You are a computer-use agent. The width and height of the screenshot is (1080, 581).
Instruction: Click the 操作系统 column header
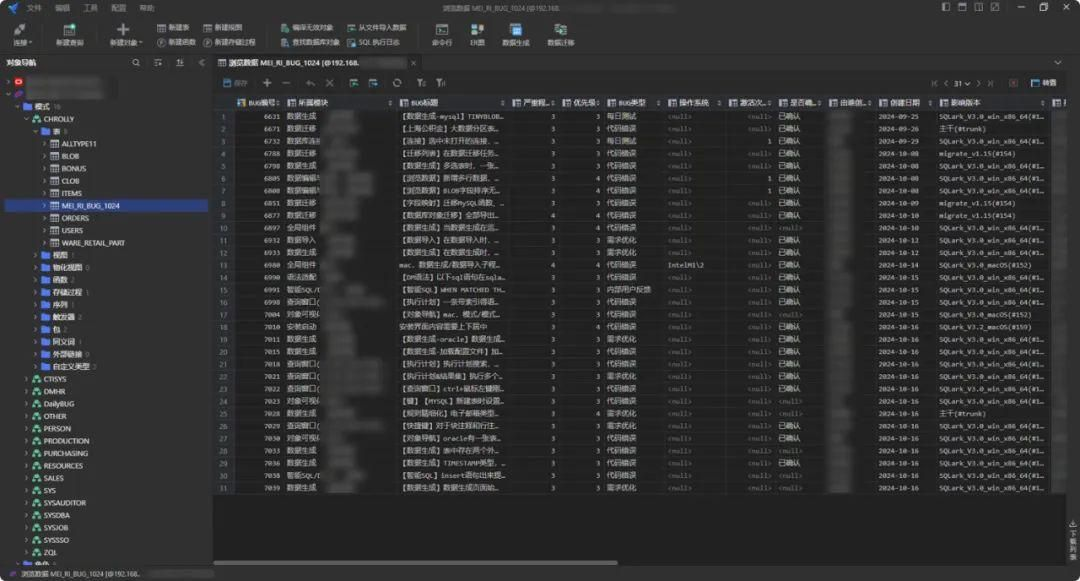694,103
